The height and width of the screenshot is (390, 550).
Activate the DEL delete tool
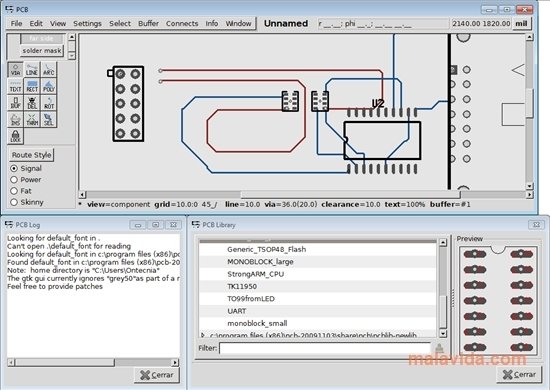32,103
